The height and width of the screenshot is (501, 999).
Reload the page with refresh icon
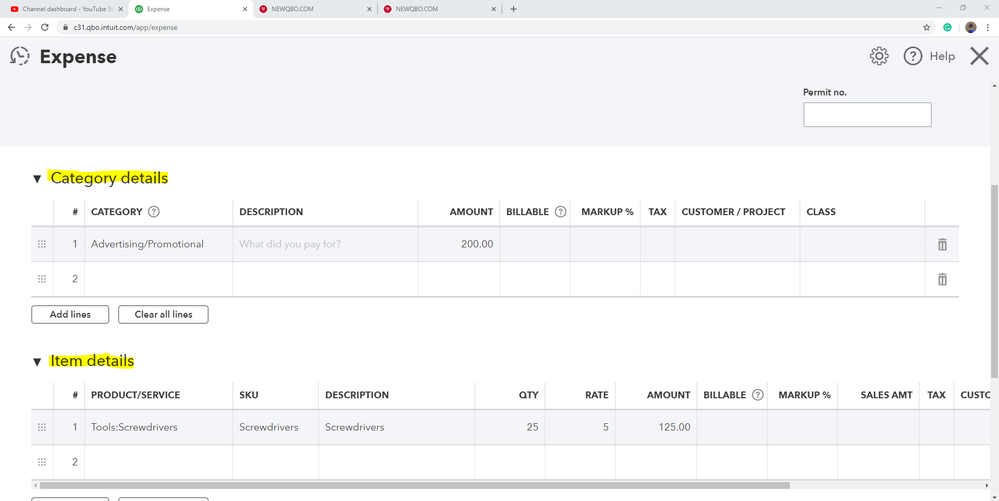(45, 27)
